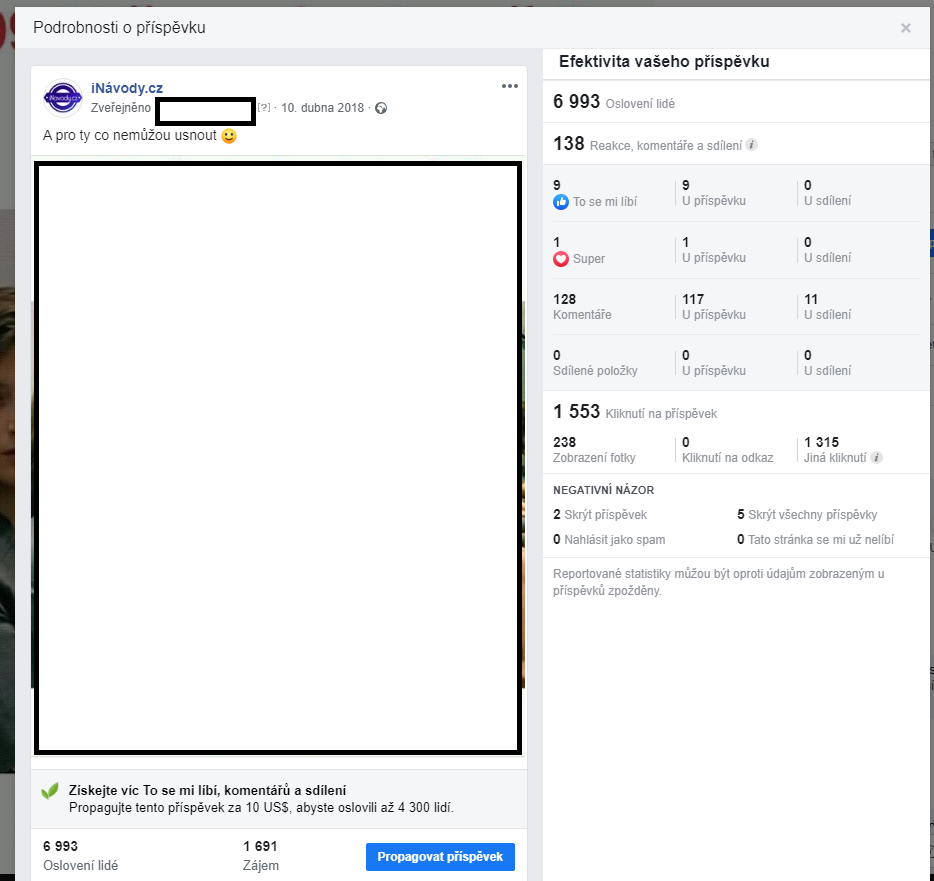Click the [?] help marker beside Zveřejněno
The image size is (934, 881).
pos(264,107)
